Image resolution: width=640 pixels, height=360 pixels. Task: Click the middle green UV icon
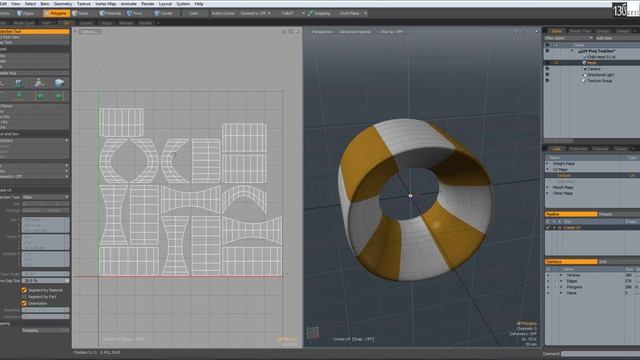coord(40,96)
